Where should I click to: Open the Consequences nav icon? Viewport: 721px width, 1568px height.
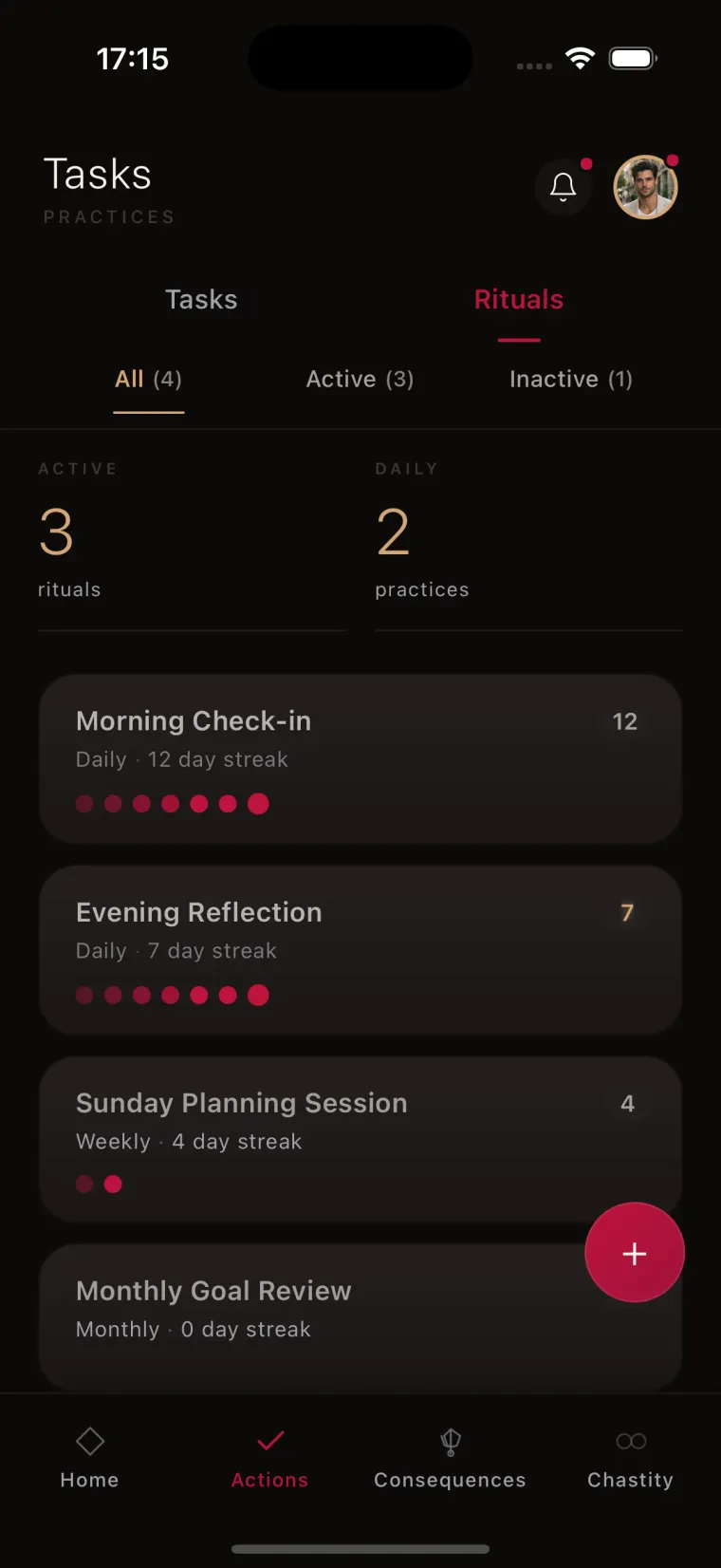451,1441
